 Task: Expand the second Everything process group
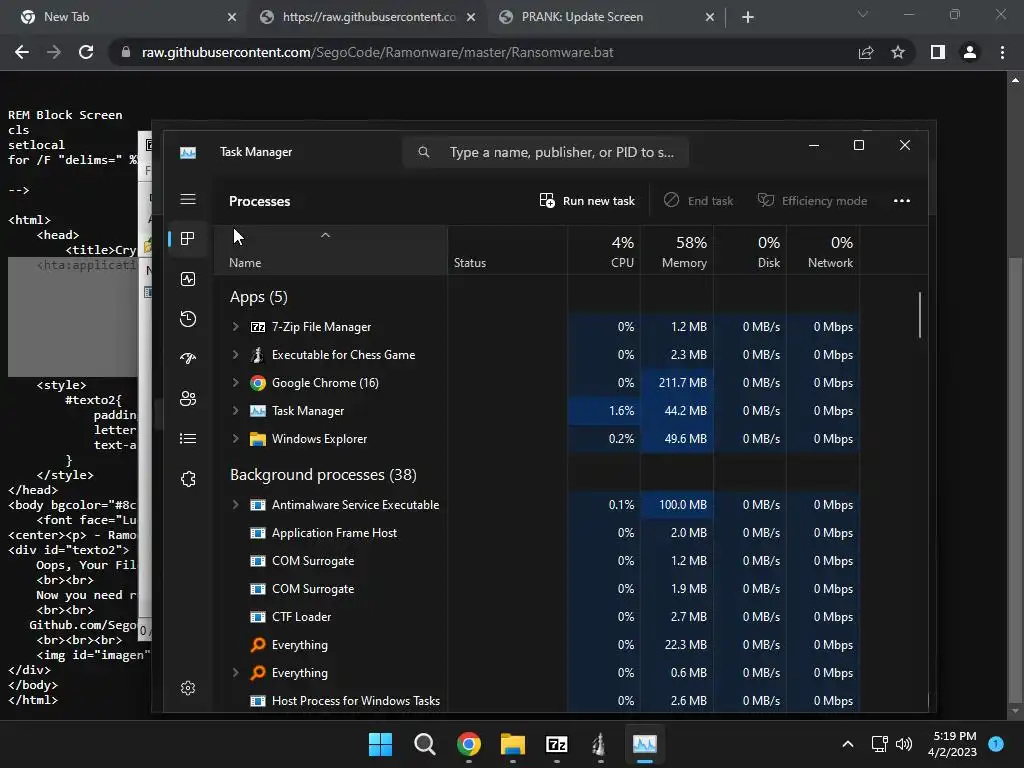click(236, 673)
